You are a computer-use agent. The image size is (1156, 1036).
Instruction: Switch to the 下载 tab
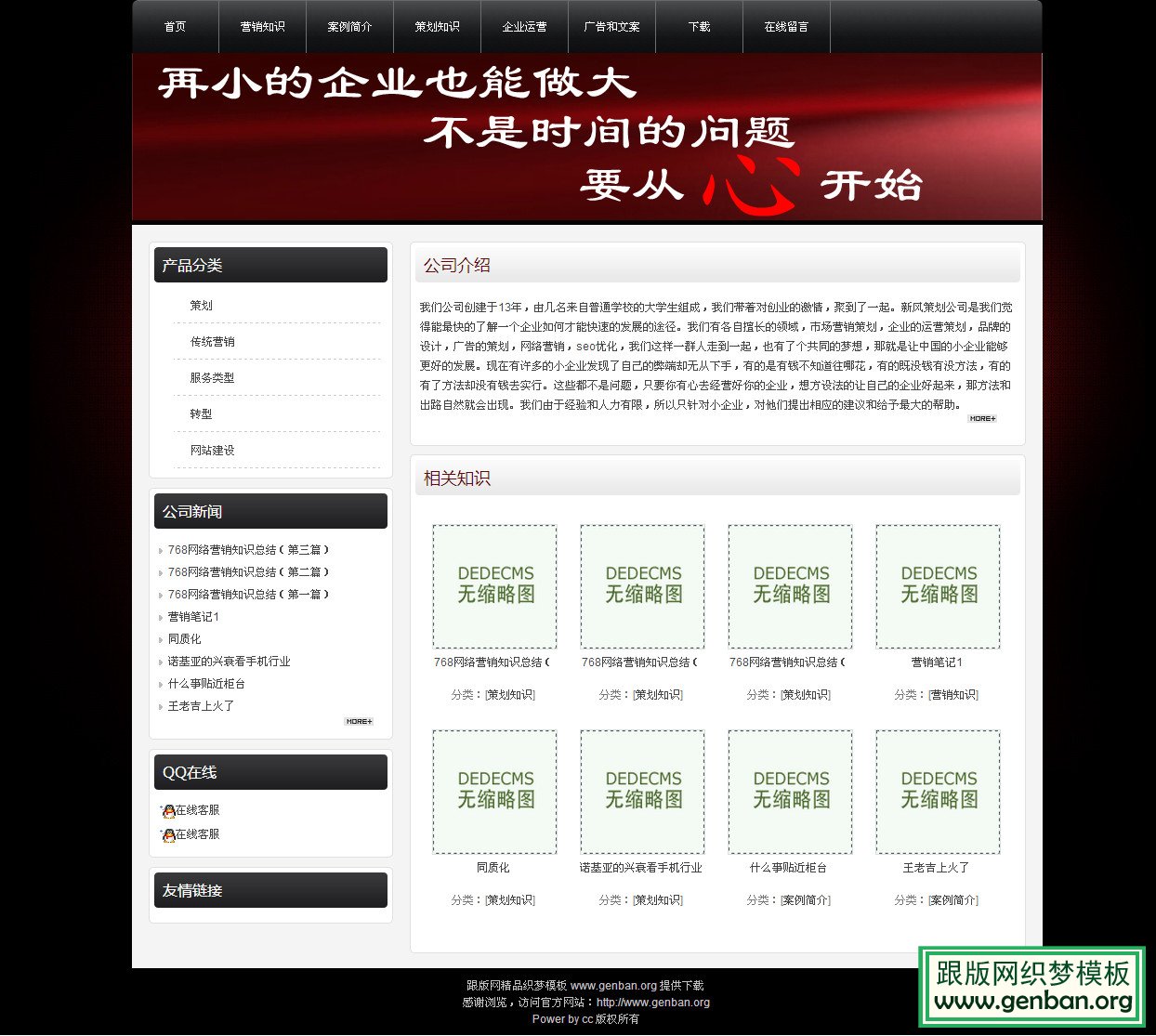pyautogui.click(x=698, y=27)
